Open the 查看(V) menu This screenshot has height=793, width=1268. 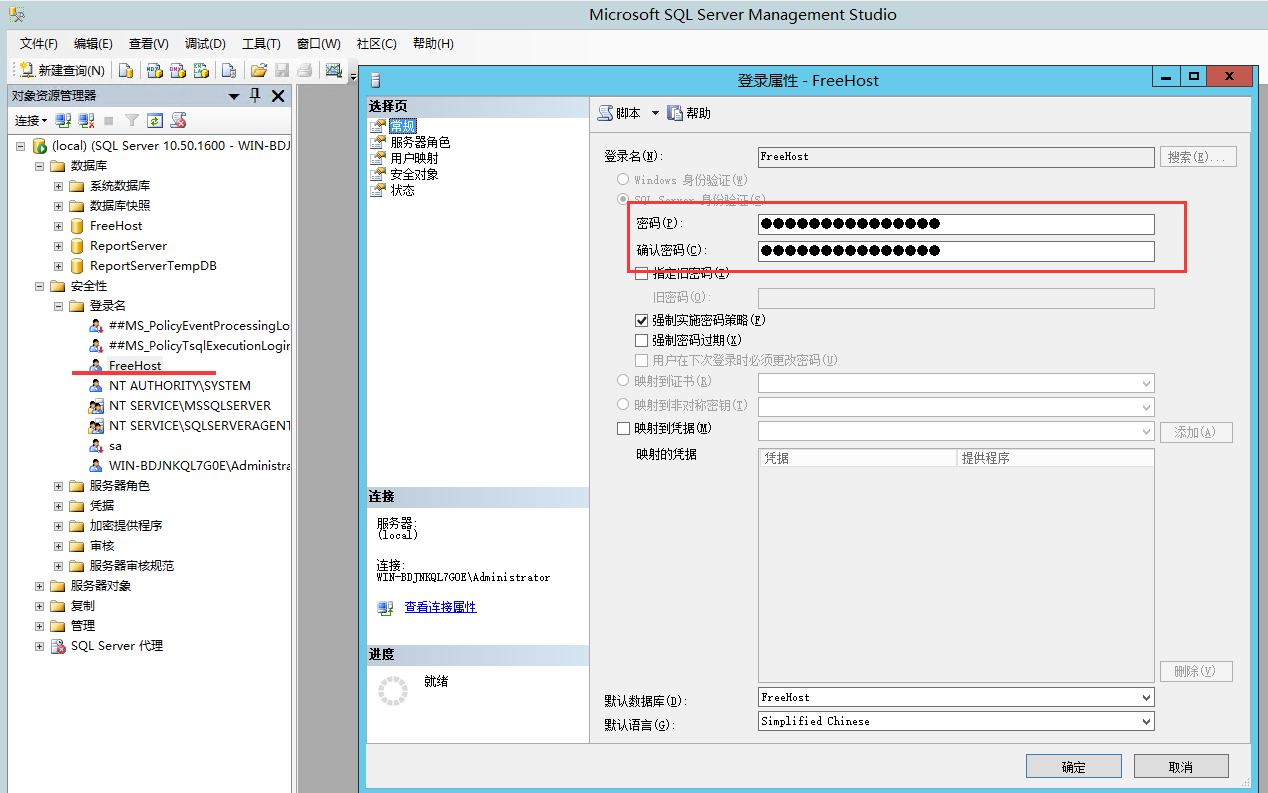coord(149,44)
